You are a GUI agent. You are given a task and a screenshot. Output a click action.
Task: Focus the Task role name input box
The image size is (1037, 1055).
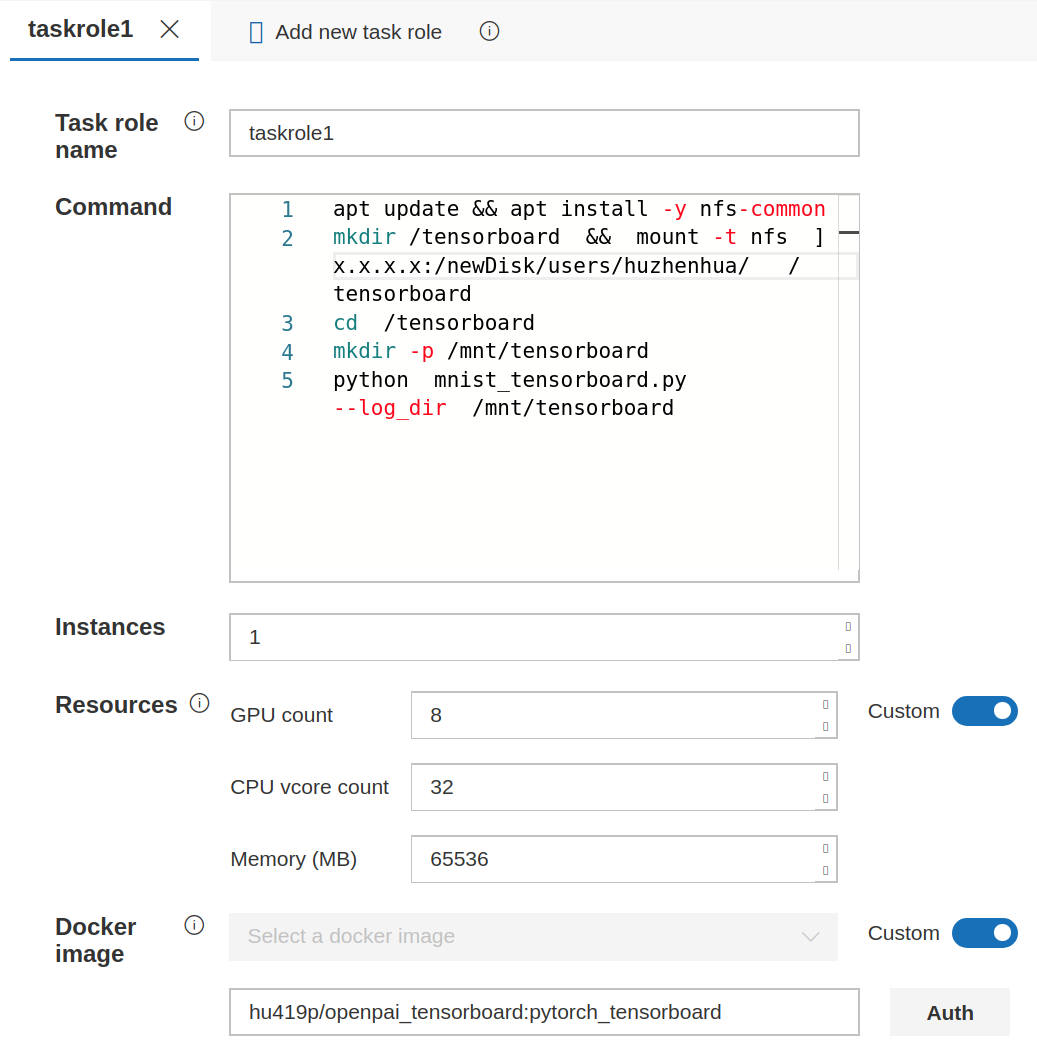click(x=544, y=132)
